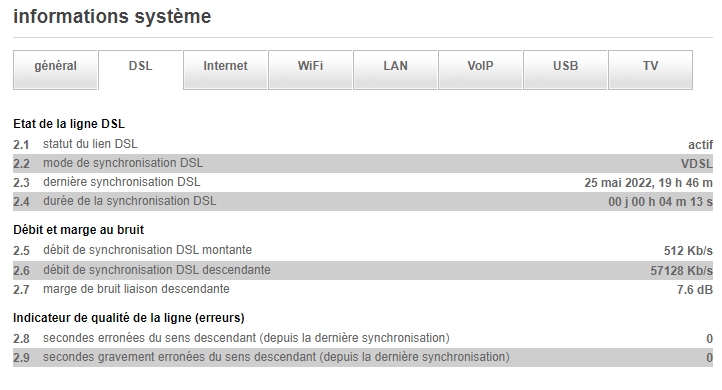Click the 'statut du lien DSL' row
This screenshot has height=390, width=722.
point(363,145)
